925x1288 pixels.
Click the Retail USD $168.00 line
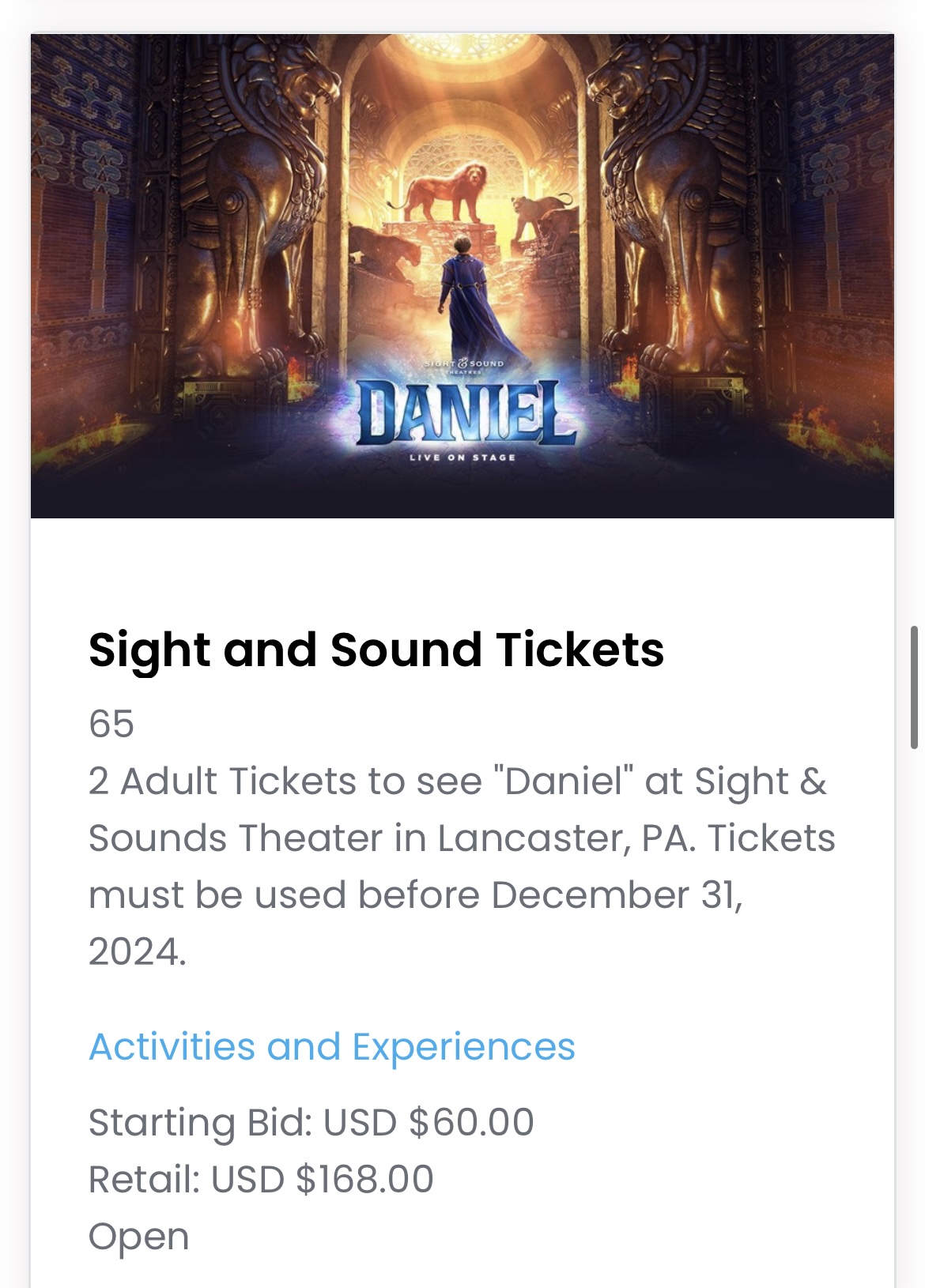261,1180
